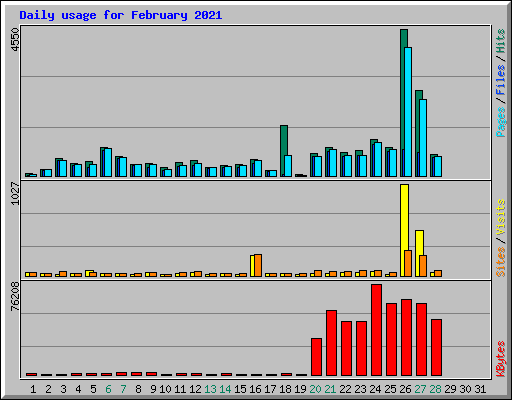Click the cyan Pages legend label
Viewport: 512px width, 400px height.
point(500,122)
